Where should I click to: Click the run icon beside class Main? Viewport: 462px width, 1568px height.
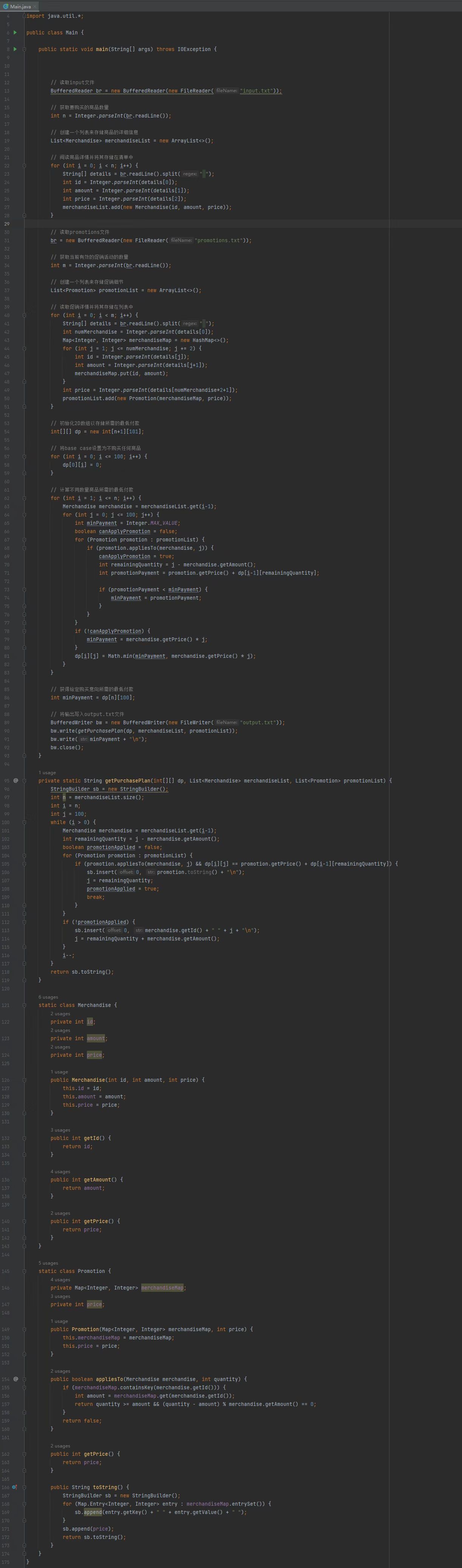[x=15, y=32]
